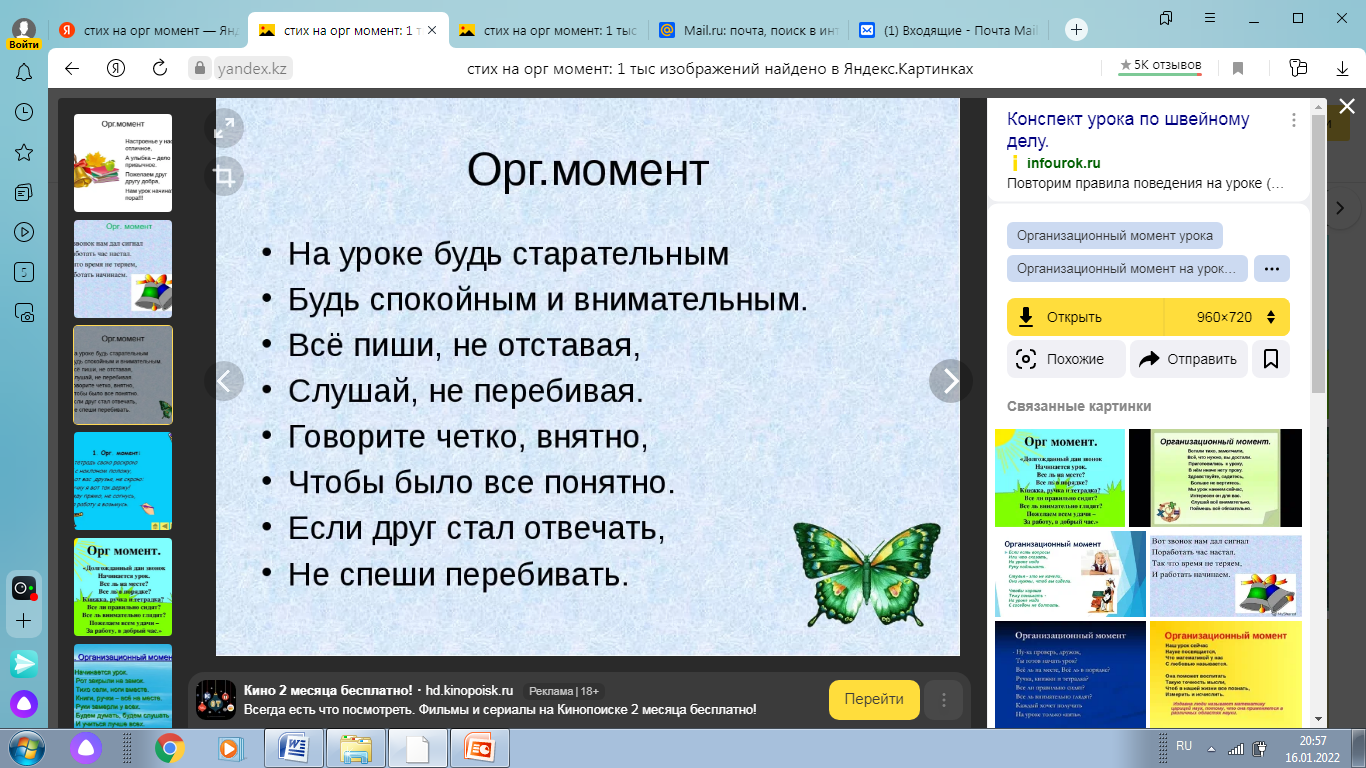Bookmark this page in address bar
The width and height of the screenshot is (1366, 768).
[1238, 68]
